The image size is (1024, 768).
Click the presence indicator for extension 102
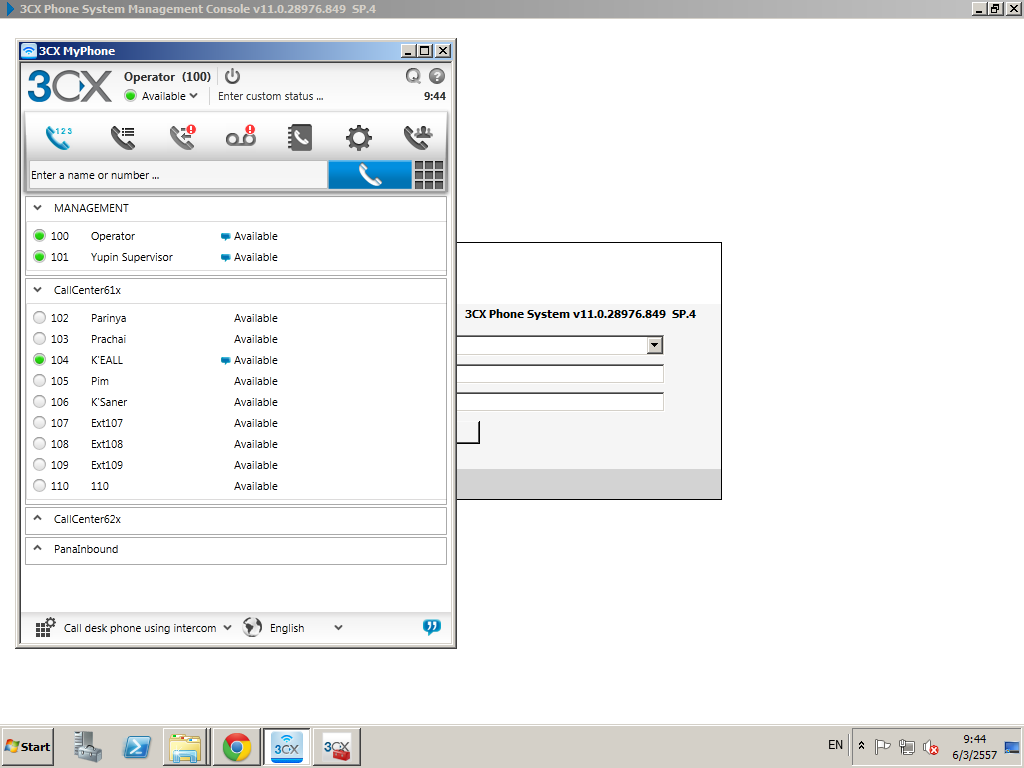(x=39, y=317)
